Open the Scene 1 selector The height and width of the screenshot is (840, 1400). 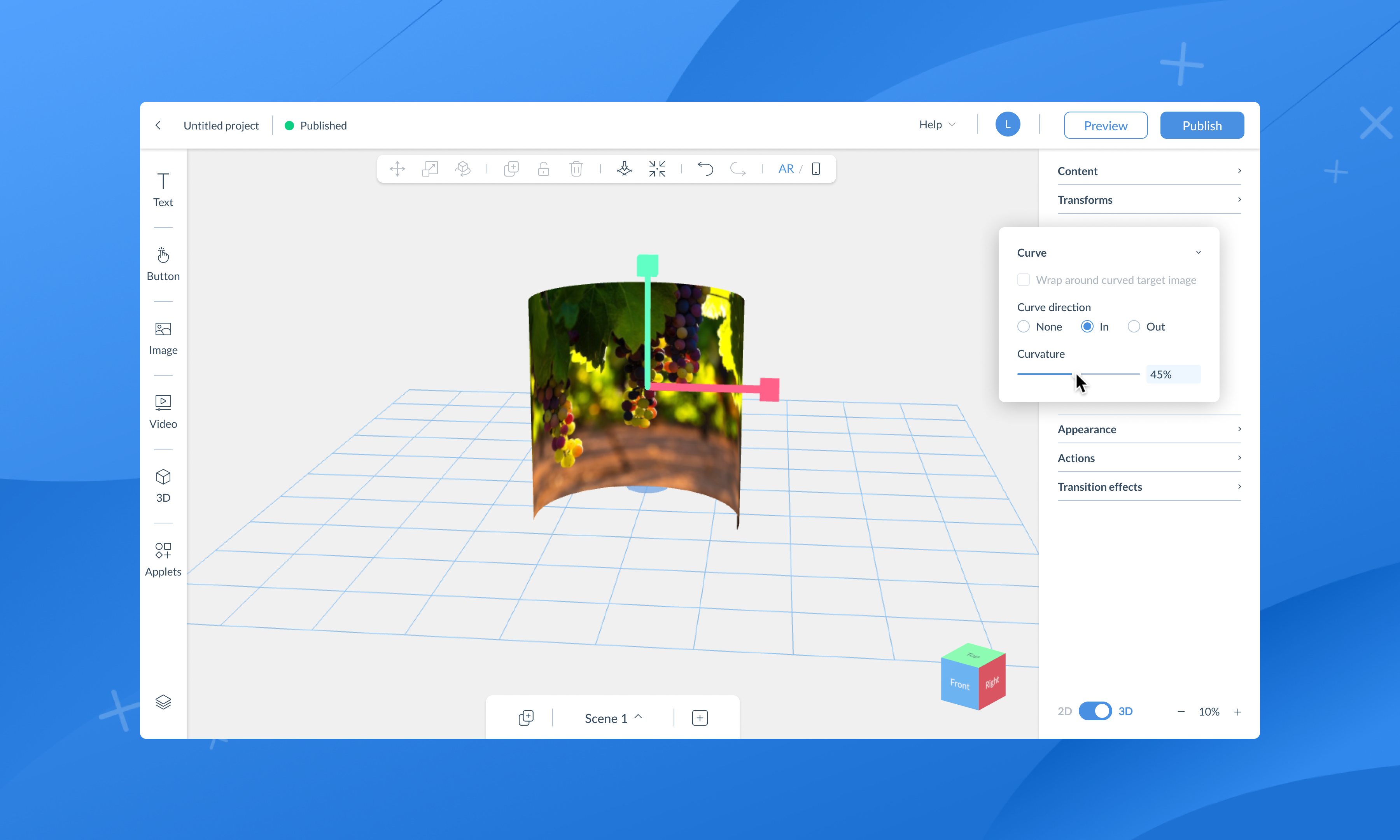point(613,718)
